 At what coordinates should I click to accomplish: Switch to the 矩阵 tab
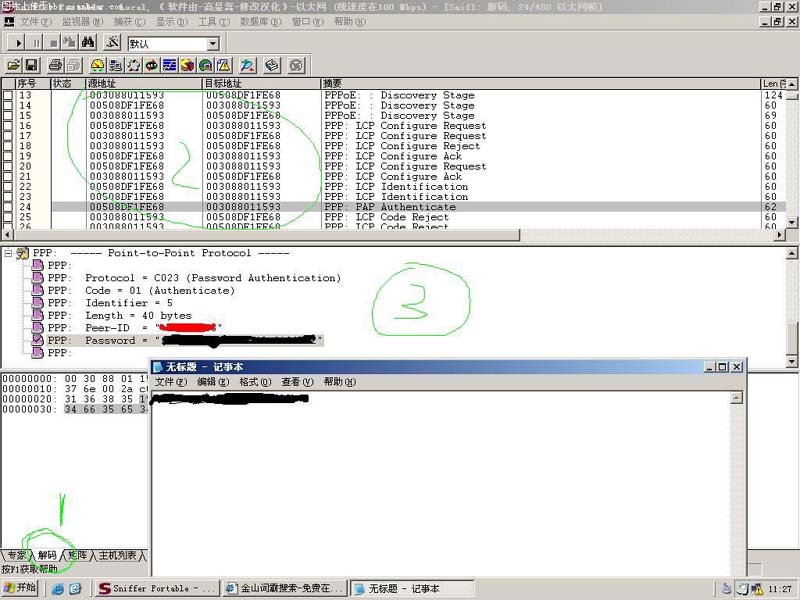(76, 555)
